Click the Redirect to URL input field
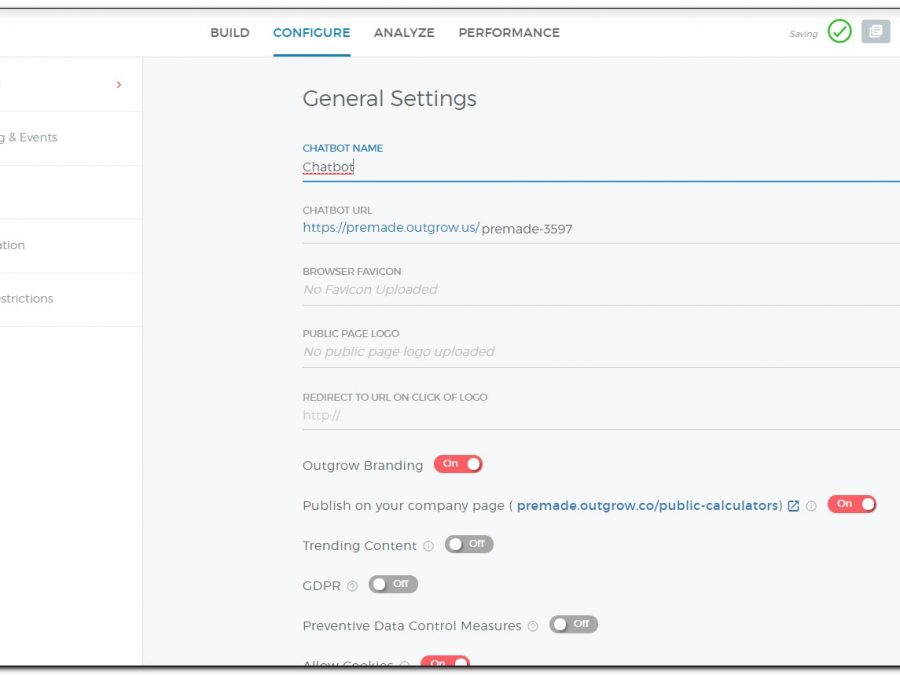Image resolution: width=900 pixels, height=675 pixels. [600, 415]
